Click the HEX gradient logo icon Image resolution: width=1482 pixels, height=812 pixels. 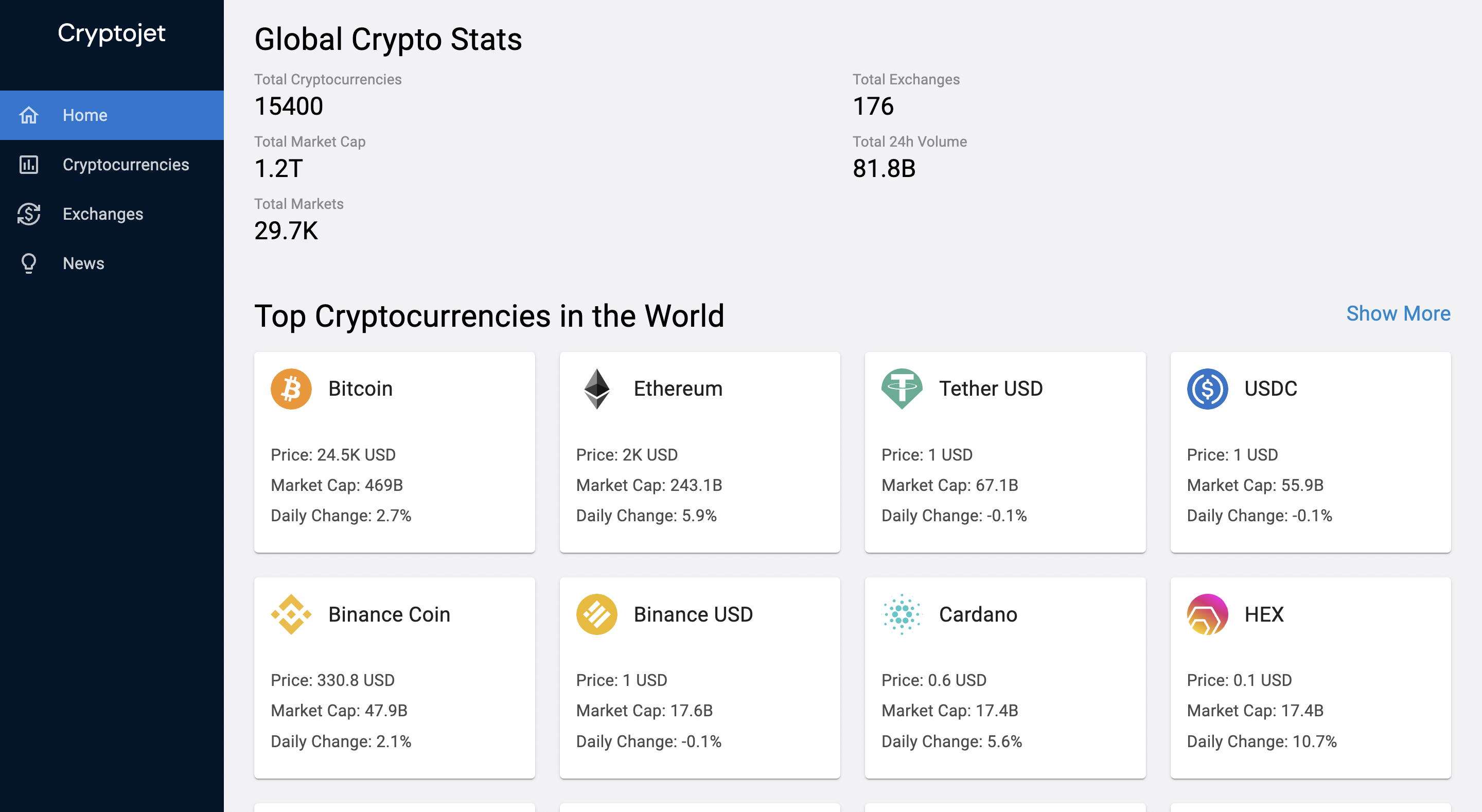pos(1207,614)
